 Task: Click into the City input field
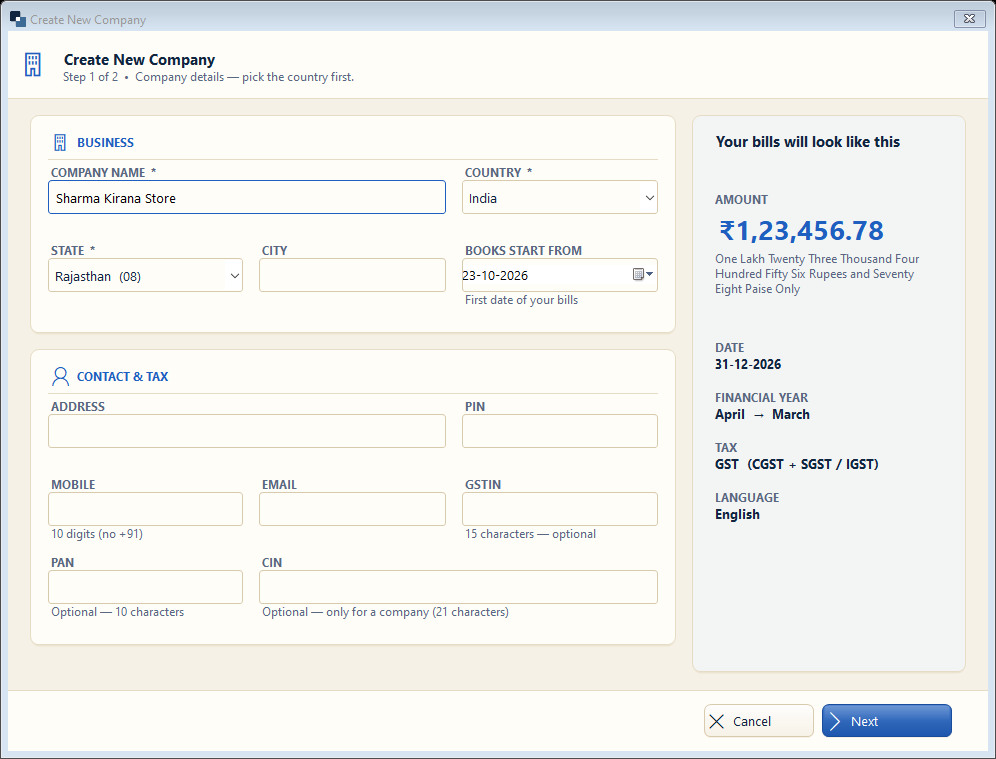point(353,276)
